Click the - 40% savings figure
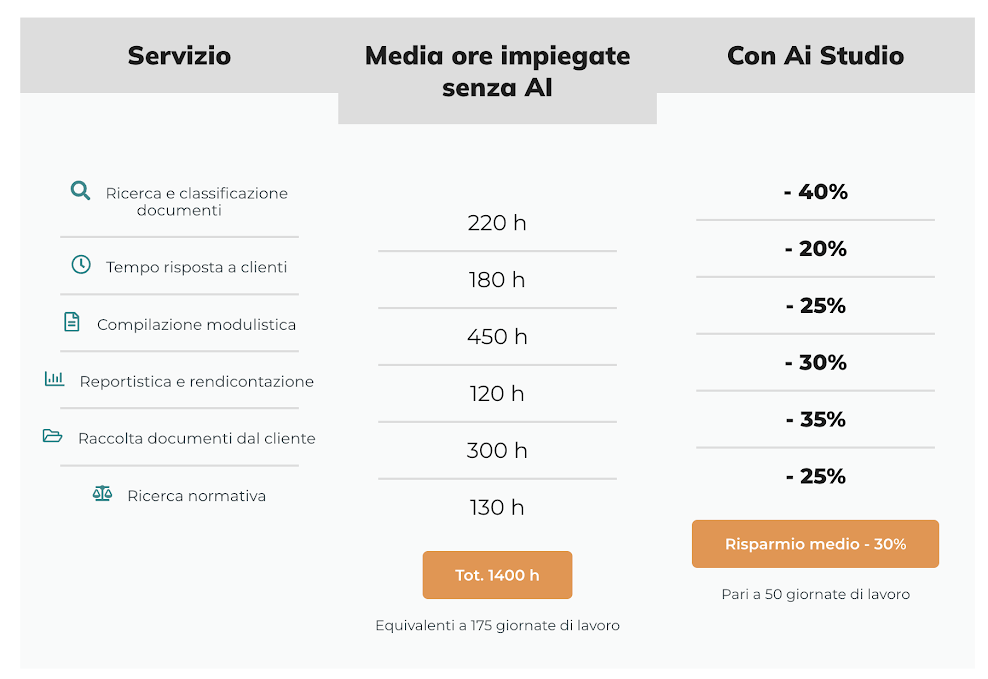This screenshot has width=988, height=679. point(815,192)
